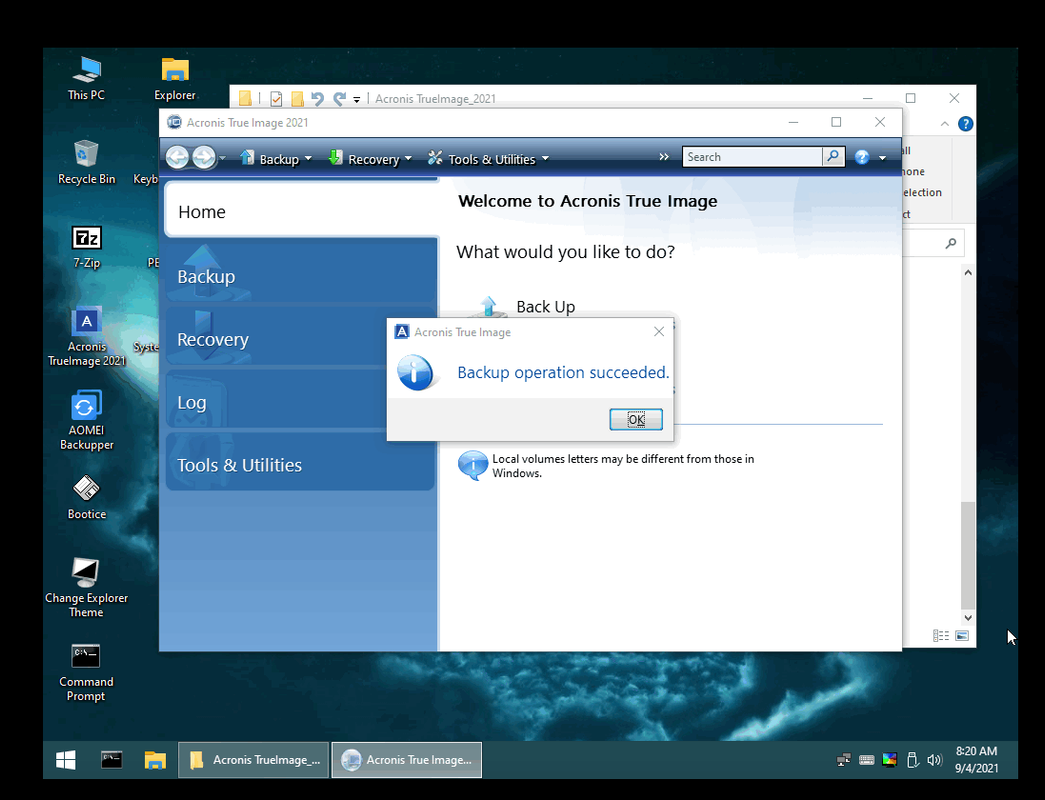Open the Bootice desktop icon

point(86,497)
